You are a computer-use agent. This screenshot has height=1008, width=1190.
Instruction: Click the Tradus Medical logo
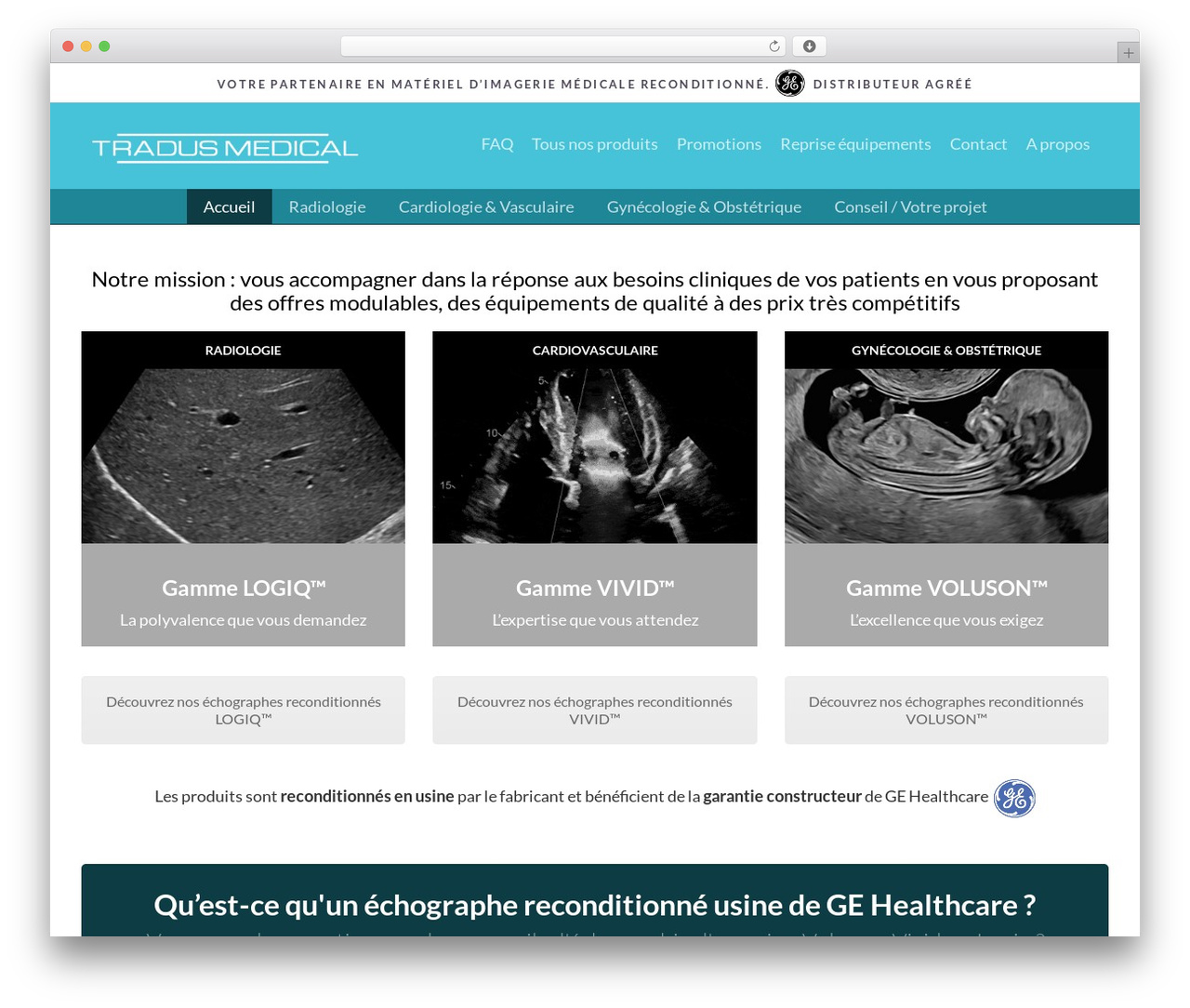click(x=225, y=148)
